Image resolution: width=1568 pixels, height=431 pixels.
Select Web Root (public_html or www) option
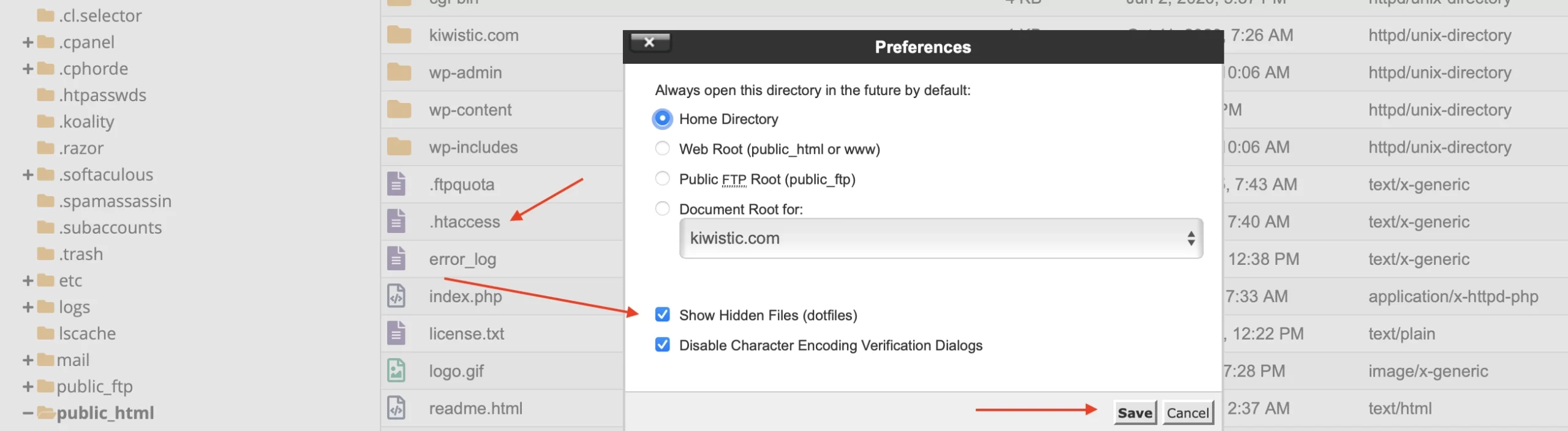tap(662, 149)
